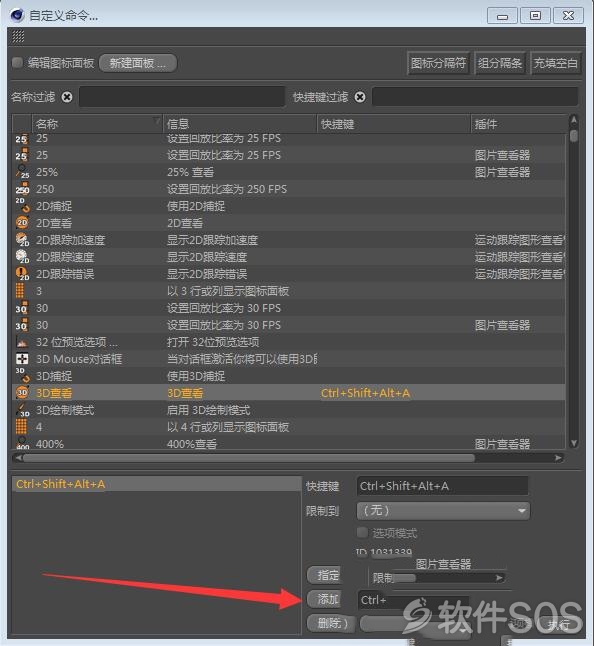
Task: Open the 限制到 dropdown
Action: 443,511
